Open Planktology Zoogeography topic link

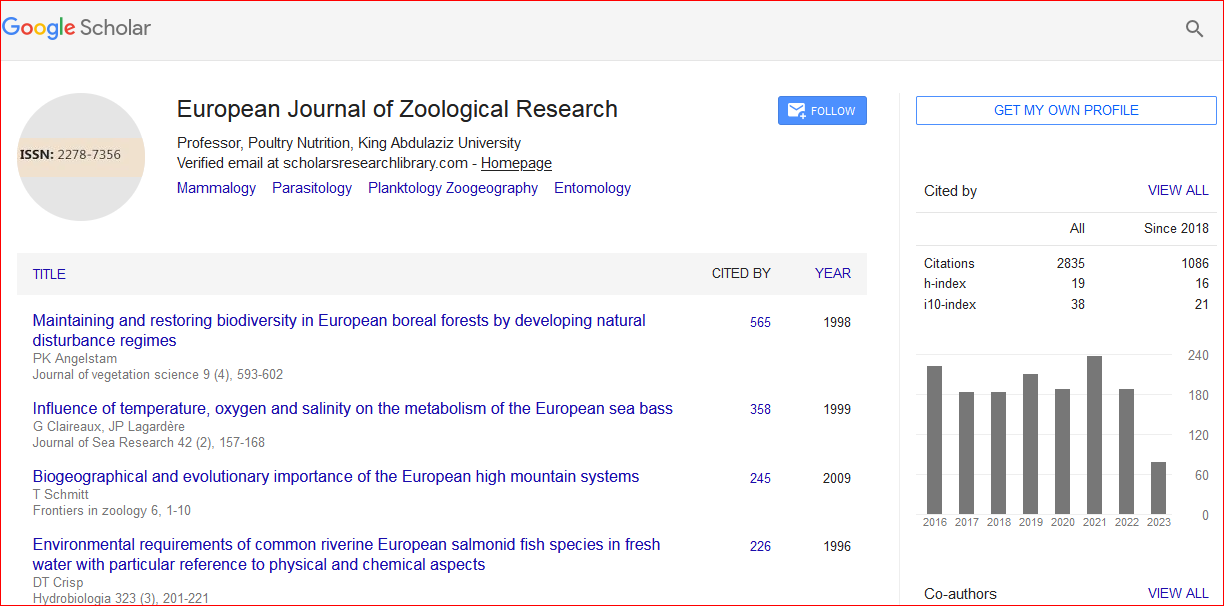[453, 188]
